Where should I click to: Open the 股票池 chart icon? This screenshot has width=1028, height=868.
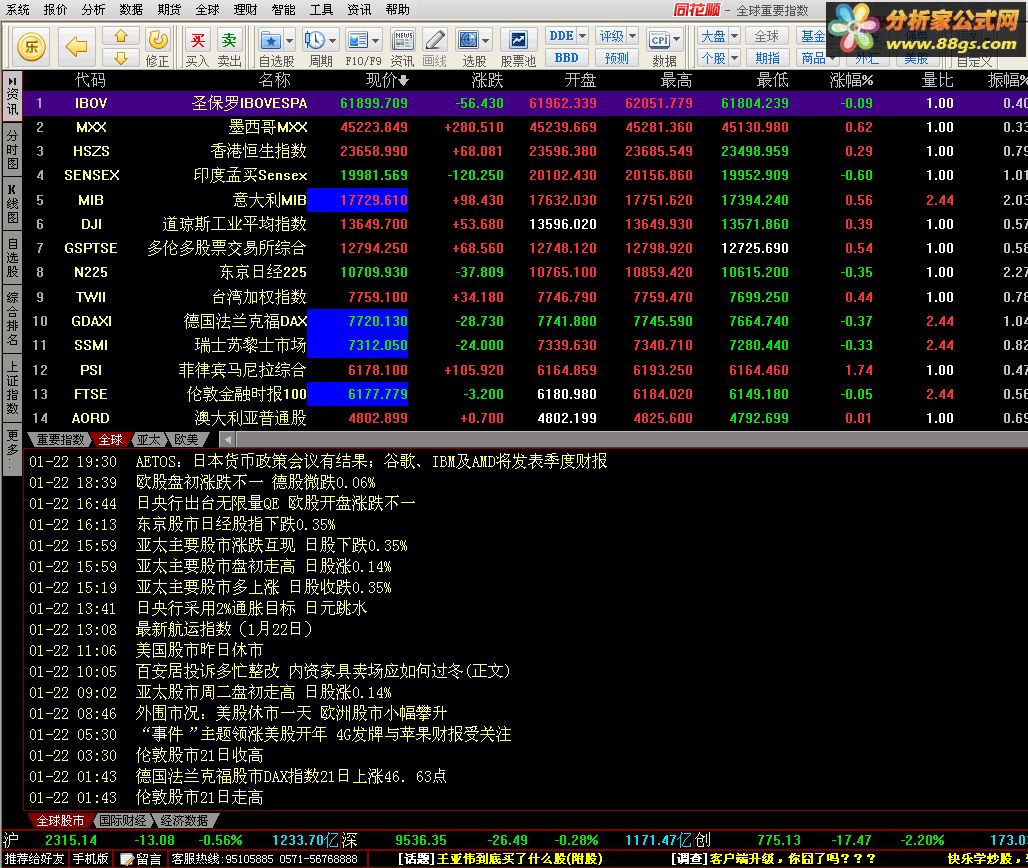(x=518, y=41)
